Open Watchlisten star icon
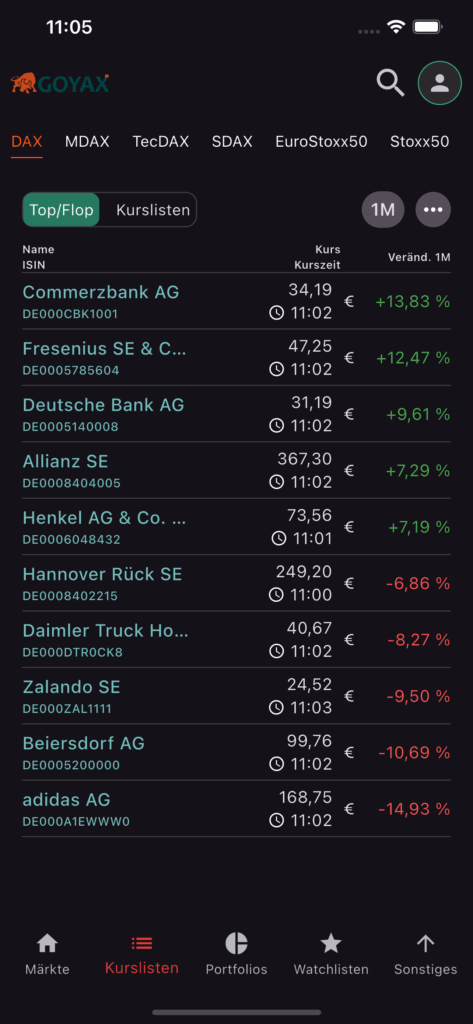473x1024 pixels. point(331,943)
